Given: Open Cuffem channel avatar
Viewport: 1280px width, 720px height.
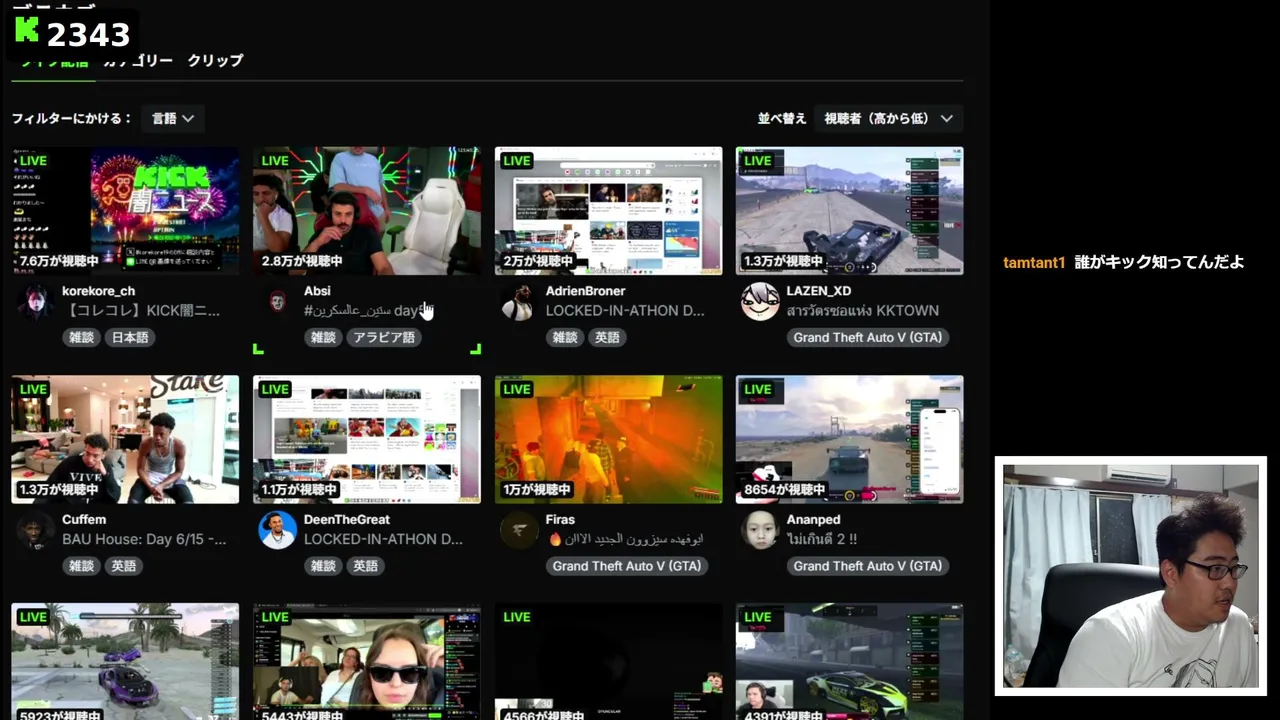Looking at the screenshot, I should 35,530.
